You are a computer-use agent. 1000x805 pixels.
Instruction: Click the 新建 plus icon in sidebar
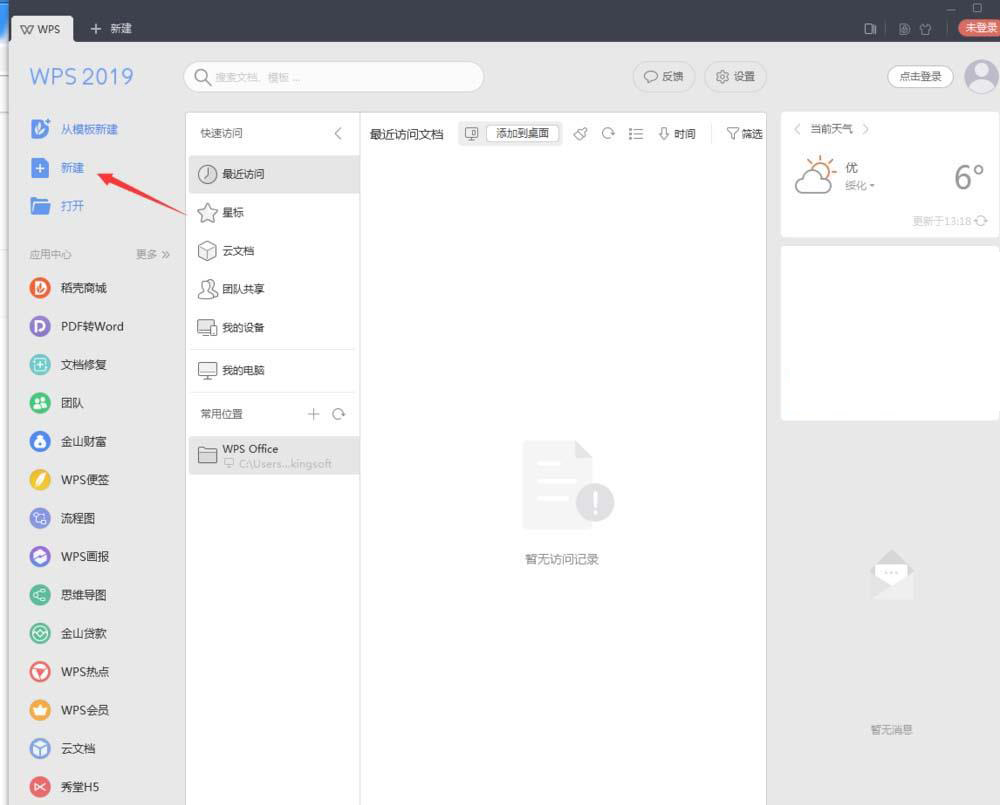click(x=40, y=168)
